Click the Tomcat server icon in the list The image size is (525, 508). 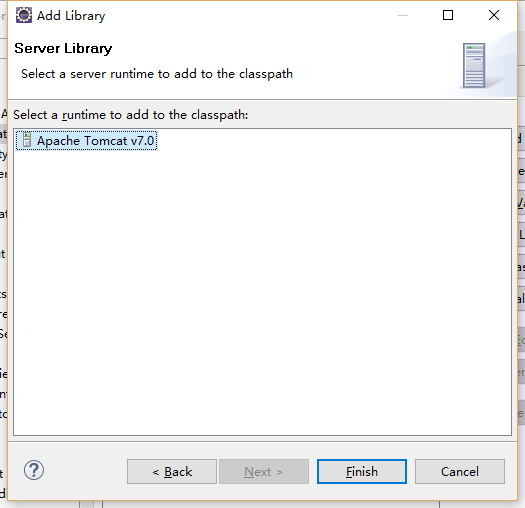27,140
